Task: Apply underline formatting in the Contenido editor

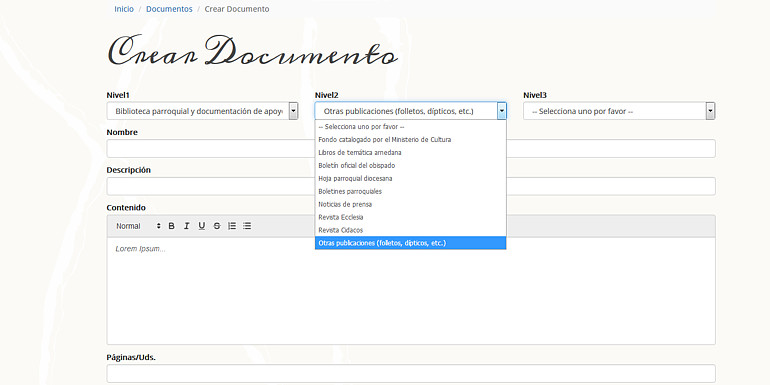Action: [202, 226]
